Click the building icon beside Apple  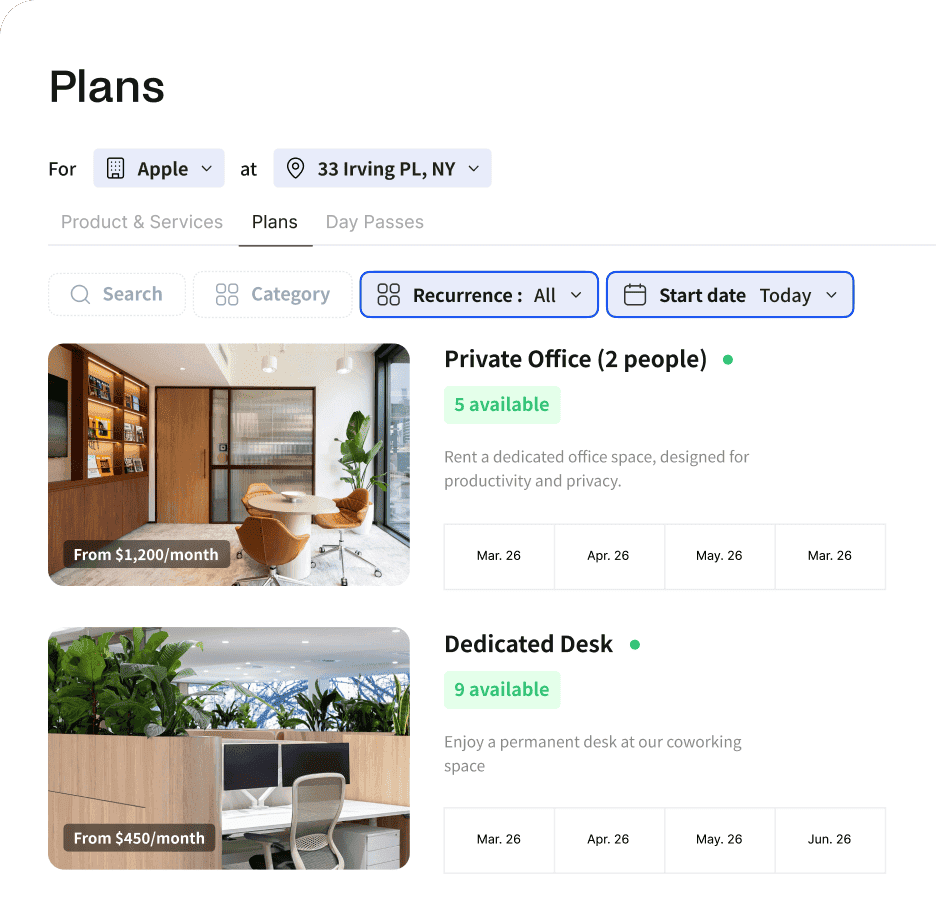115,168
